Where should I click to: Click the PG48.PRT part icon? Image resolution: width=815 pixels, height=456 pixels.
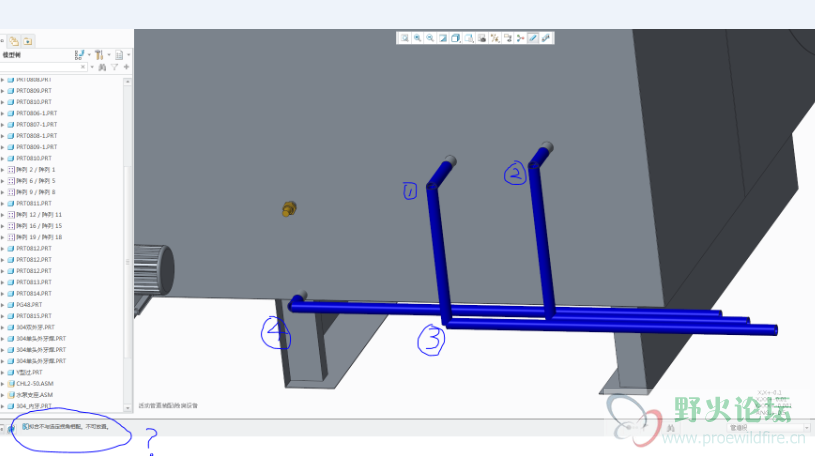[11, 305]
